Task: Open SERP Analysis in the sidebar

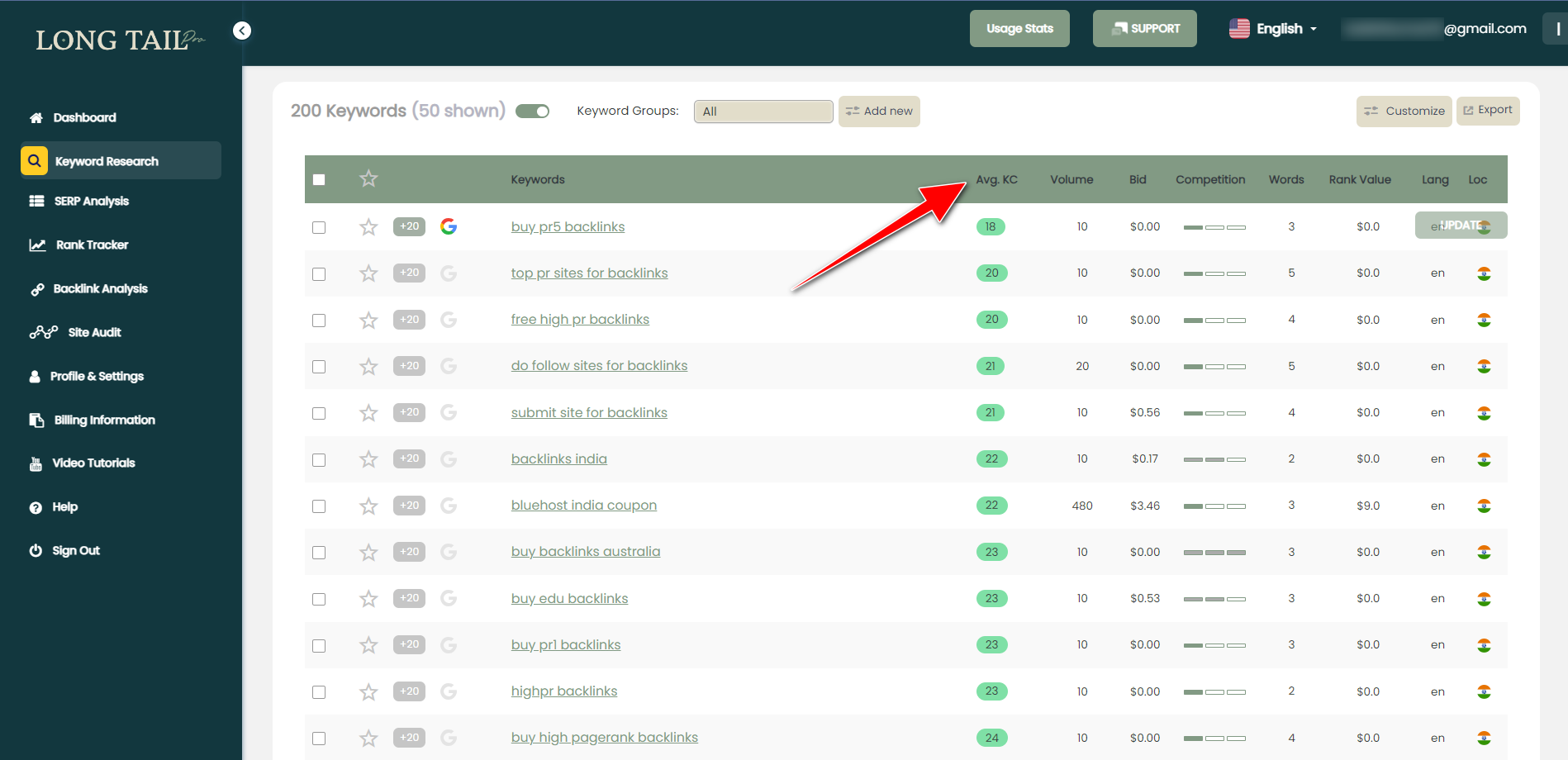Action: click(91, 201)
